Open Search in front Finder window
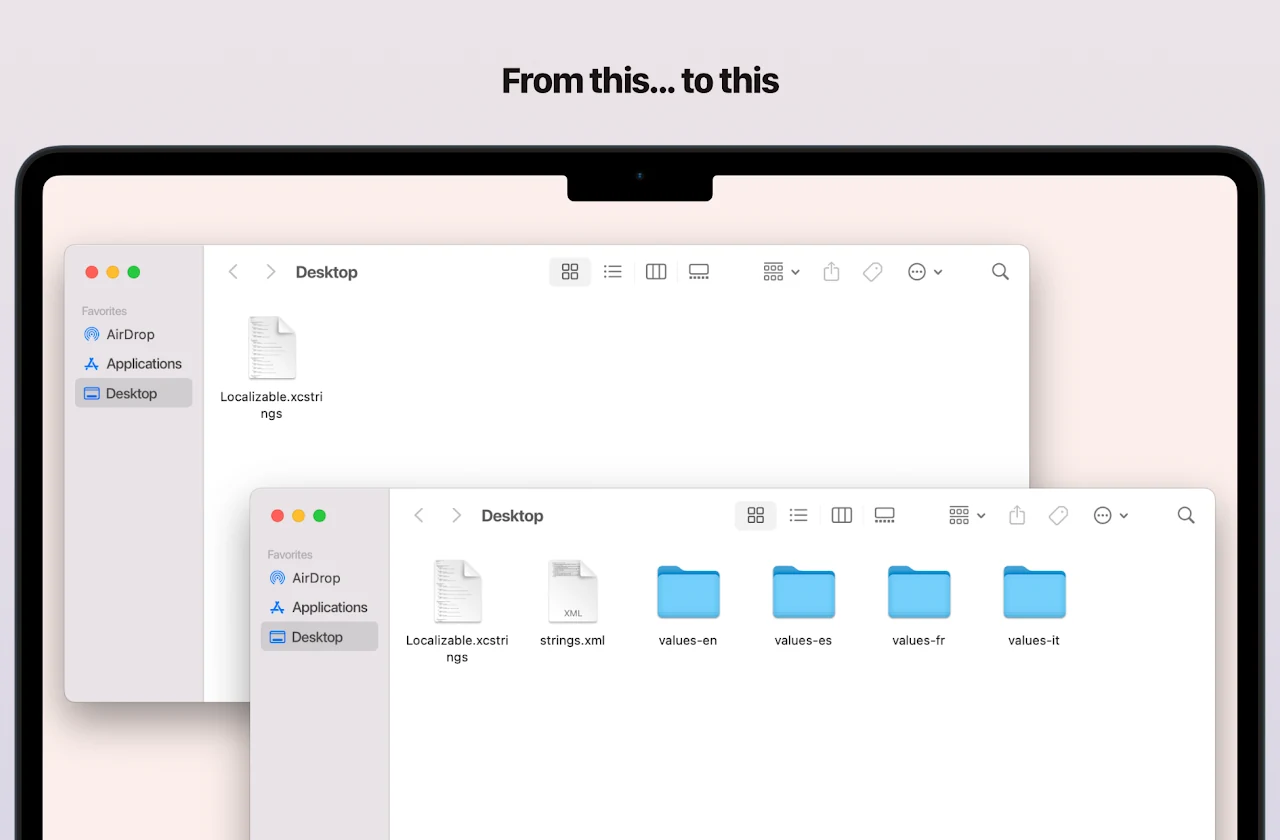 coord(1186,516)
